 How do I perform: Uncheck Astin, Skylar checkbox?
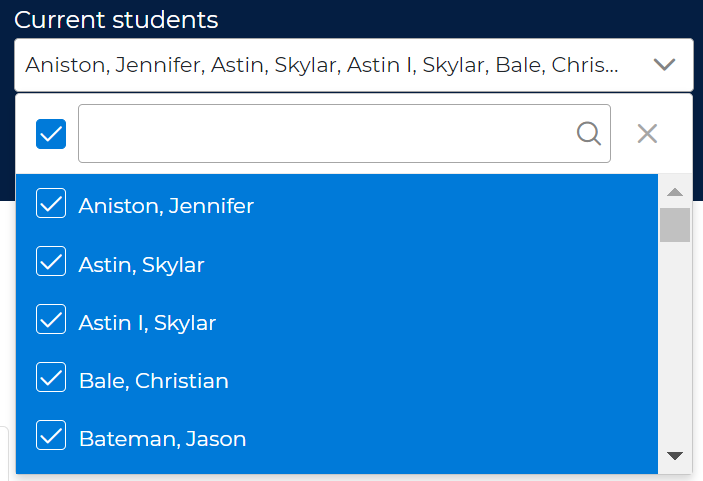[x=51, y=263]
